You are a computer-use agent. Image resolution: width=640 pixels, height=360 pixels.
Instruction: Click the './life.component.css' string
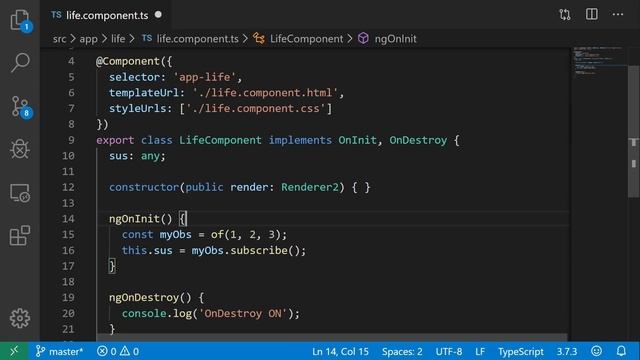[256, 109]
